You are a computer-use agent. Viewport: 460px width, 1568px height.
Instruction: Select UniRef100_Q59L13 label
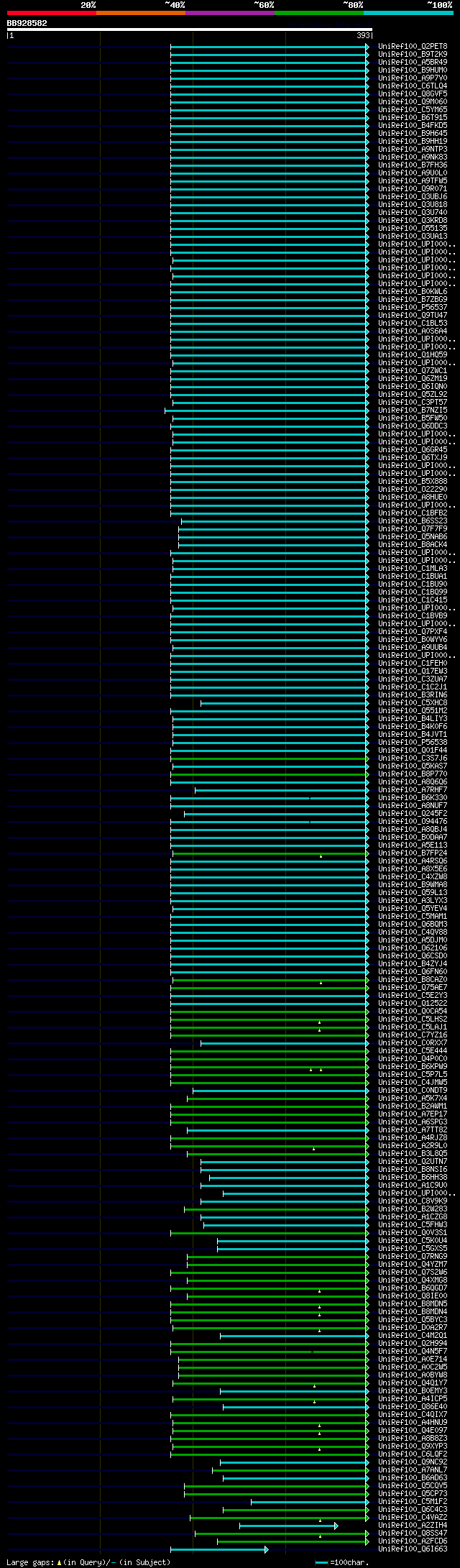point(413,893)
